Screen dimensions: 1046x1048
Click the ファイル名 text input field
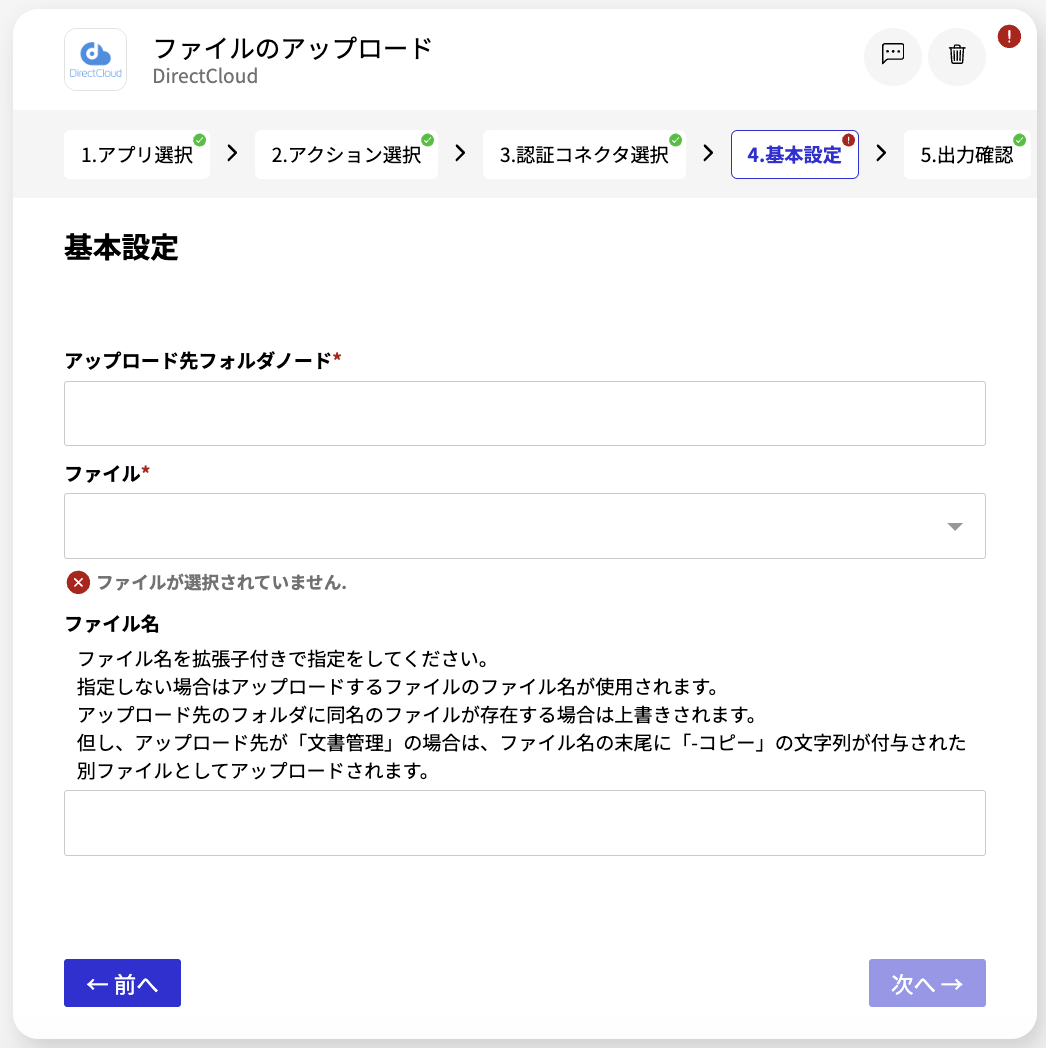(525, 823)
